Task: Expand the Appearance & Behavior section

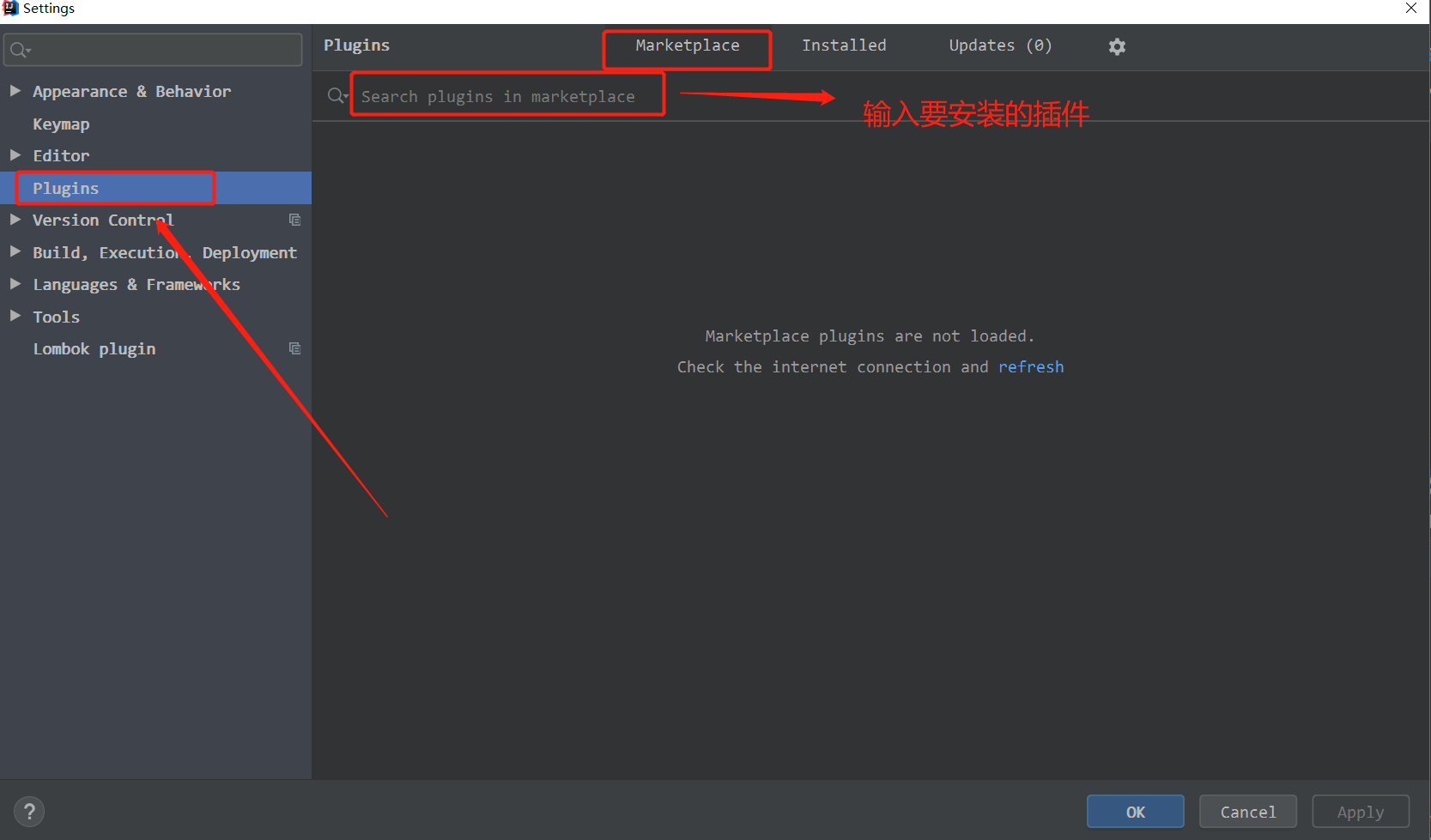Action: [x=15, y=91]
